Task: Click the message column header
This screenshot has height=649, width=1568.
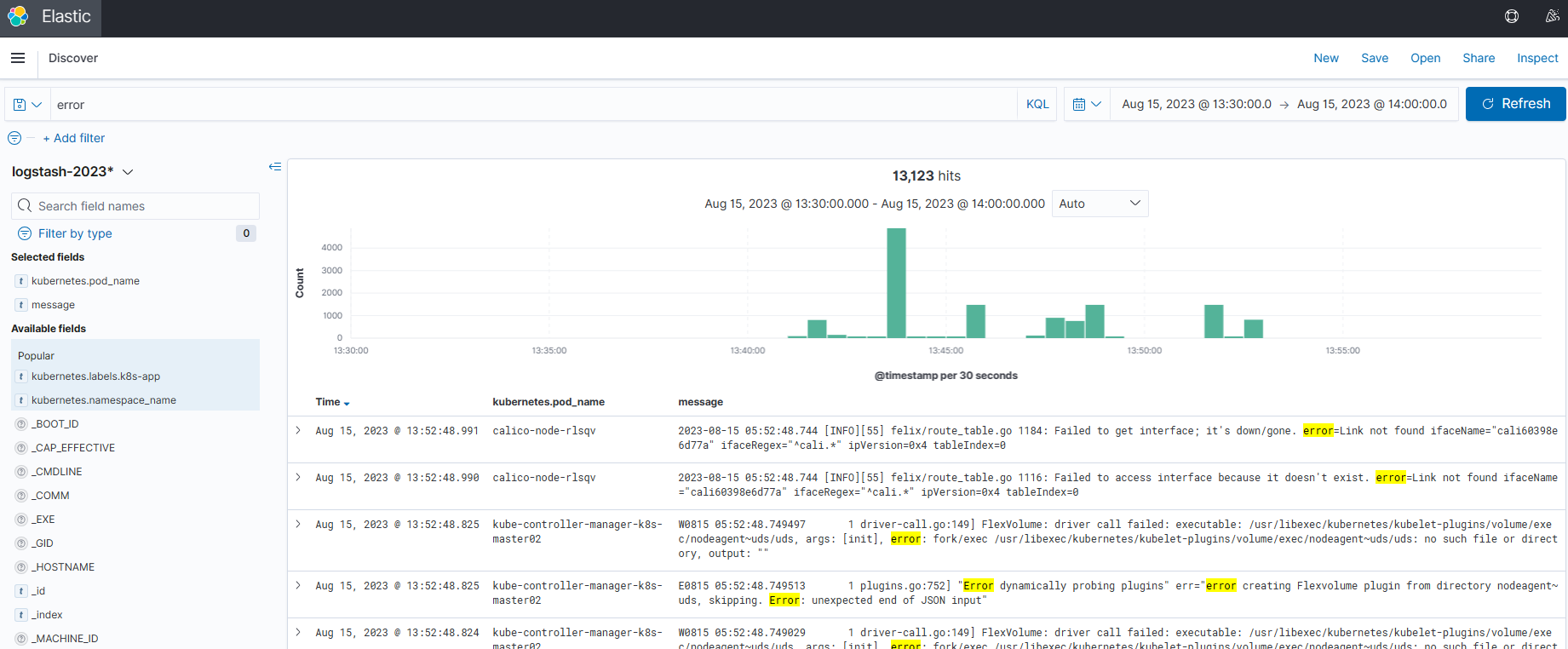Action: point(700,402)
